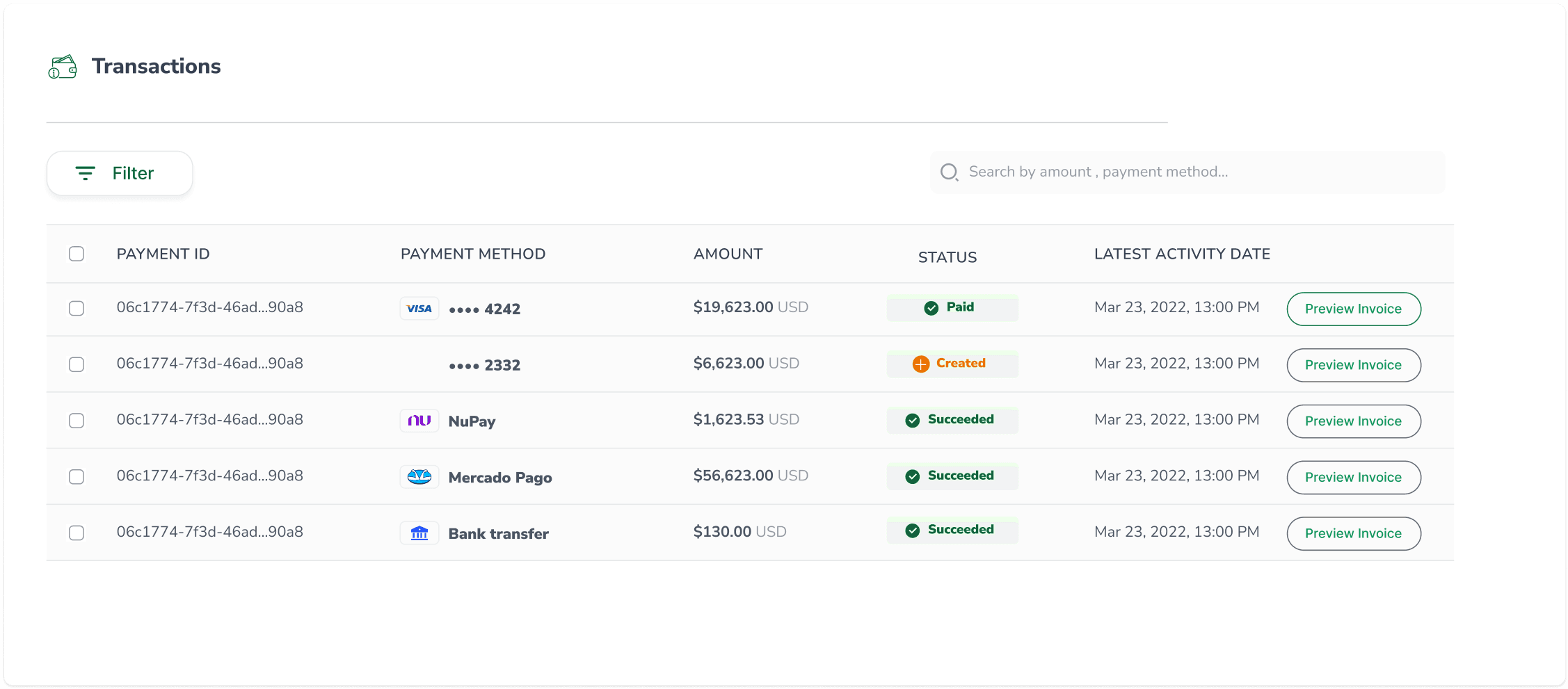The image size is (1568, 689).
Task: Click the orange Created status icon
Action: 920,364
